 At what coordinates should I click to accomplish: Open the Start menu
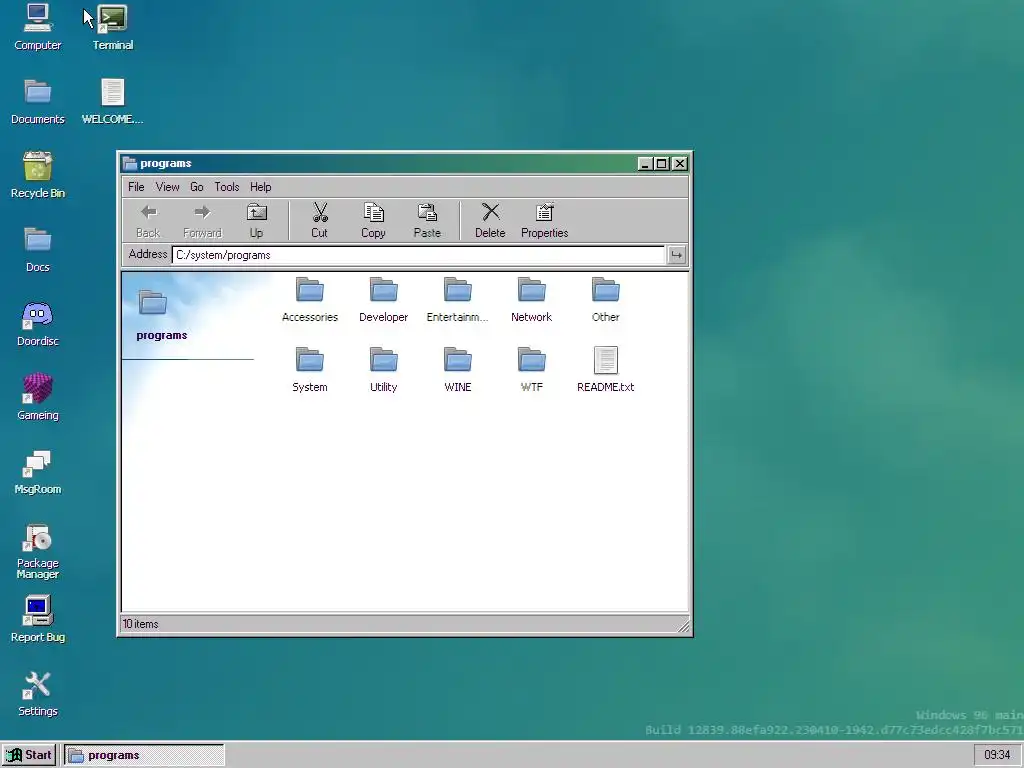tap(29, 755)
